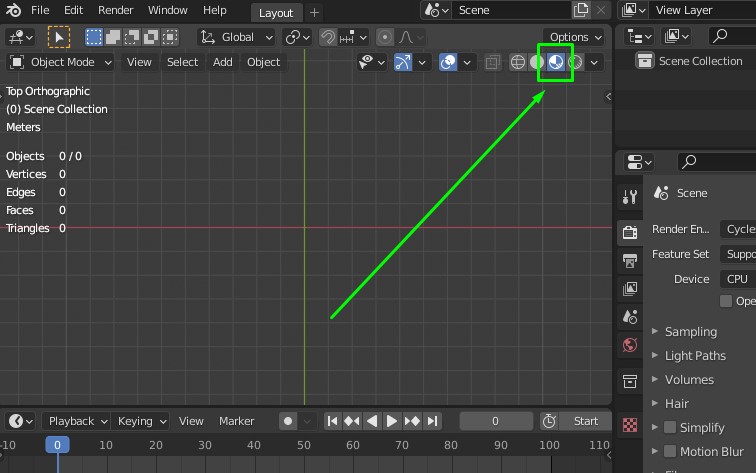Image resolution: width=756 pixels, height=473 pixels.
Task: Toggle X-ray mode icon
Action: click(492, 62)
